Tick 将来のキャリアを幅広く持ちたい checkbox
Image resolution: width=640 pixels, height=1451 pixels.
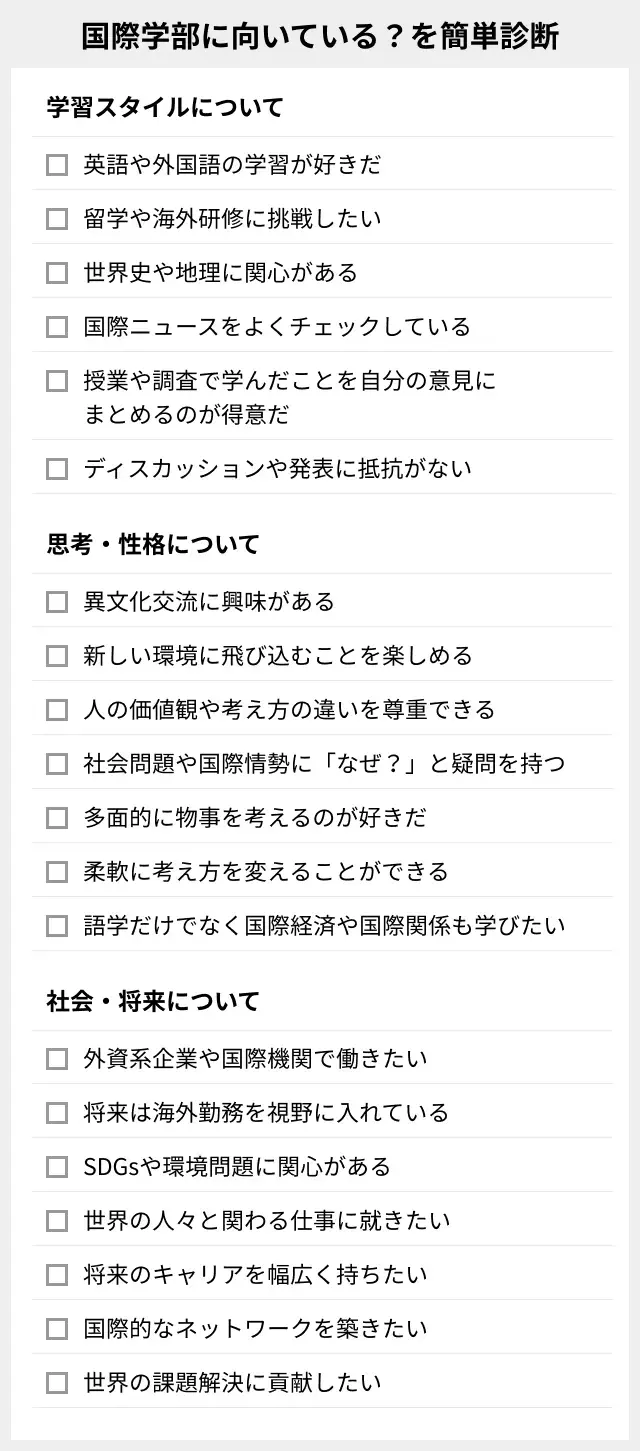pos(57,1275)
